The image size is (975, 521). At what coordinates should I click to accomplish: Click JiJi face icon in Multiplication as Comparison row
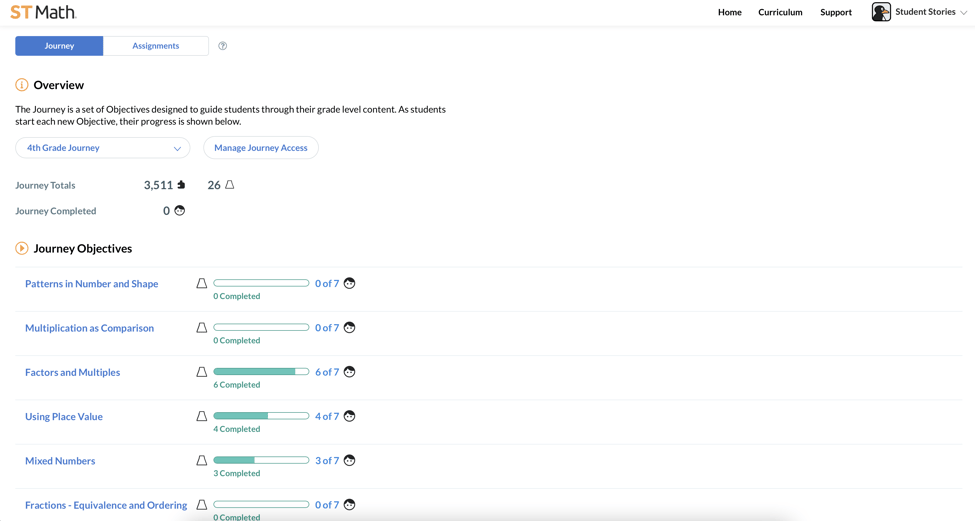tap(349, 328)
